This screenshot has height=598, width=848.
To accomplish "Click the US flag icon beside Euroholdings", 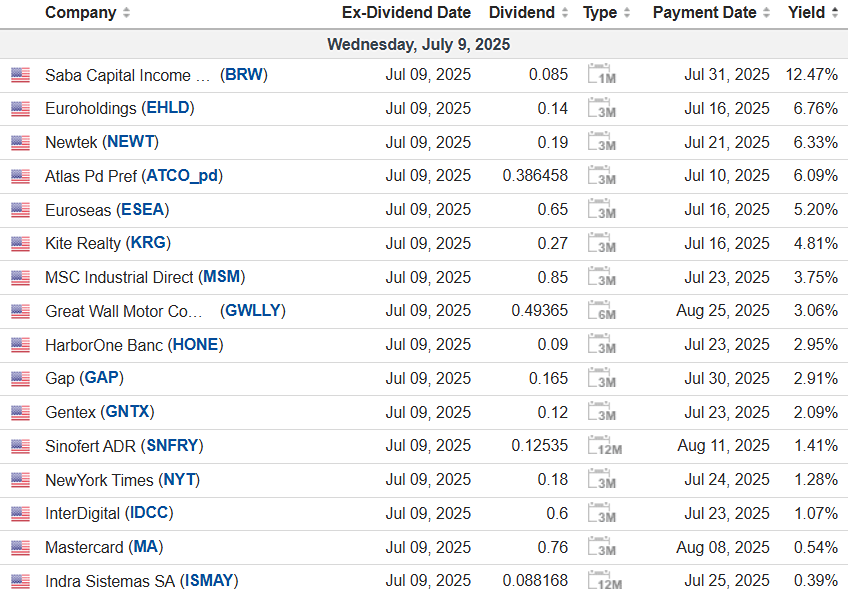I will click(x=21, y=109).
